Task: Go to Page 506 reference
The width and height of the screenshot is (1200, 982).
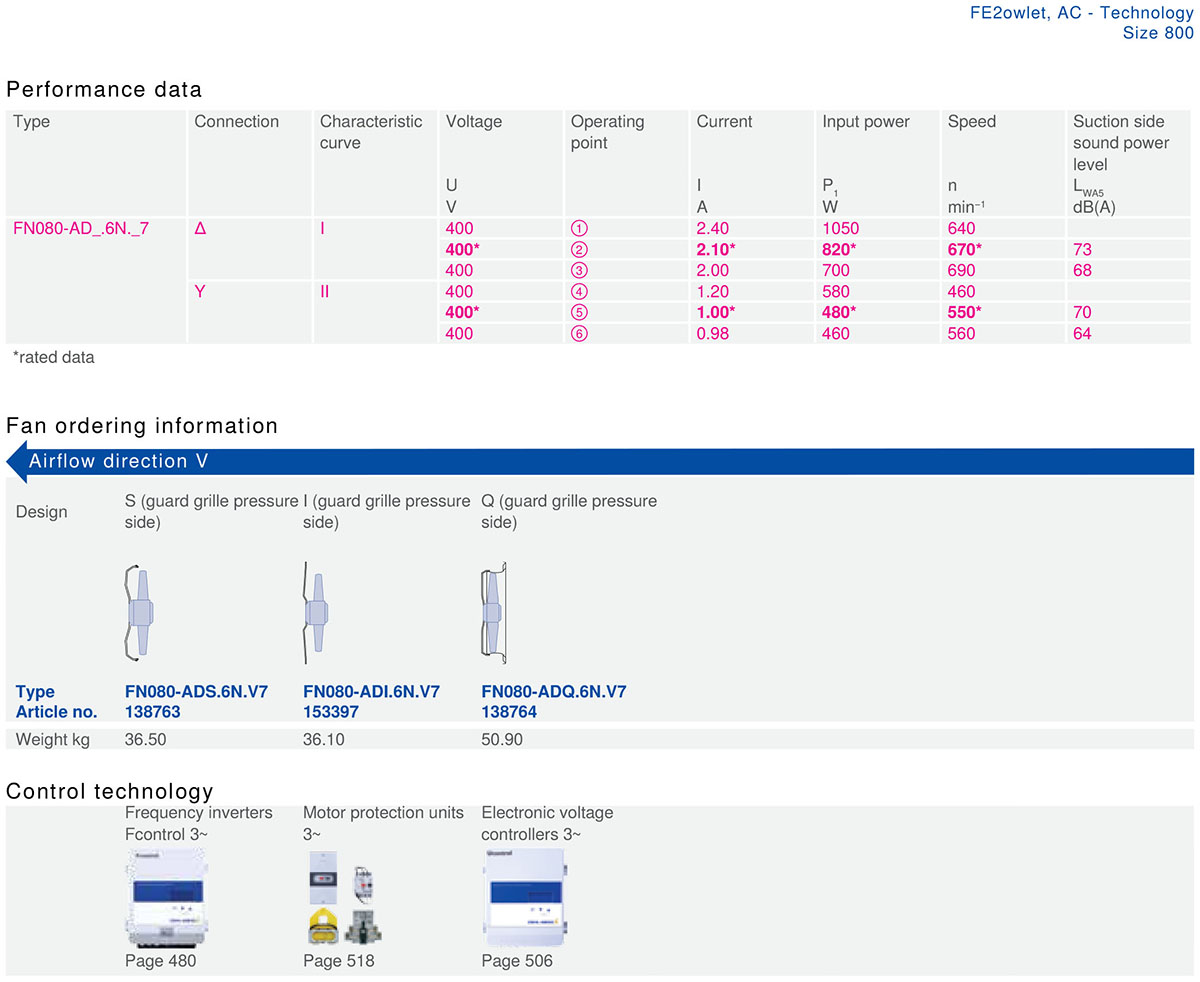Action: pos(517,961)
